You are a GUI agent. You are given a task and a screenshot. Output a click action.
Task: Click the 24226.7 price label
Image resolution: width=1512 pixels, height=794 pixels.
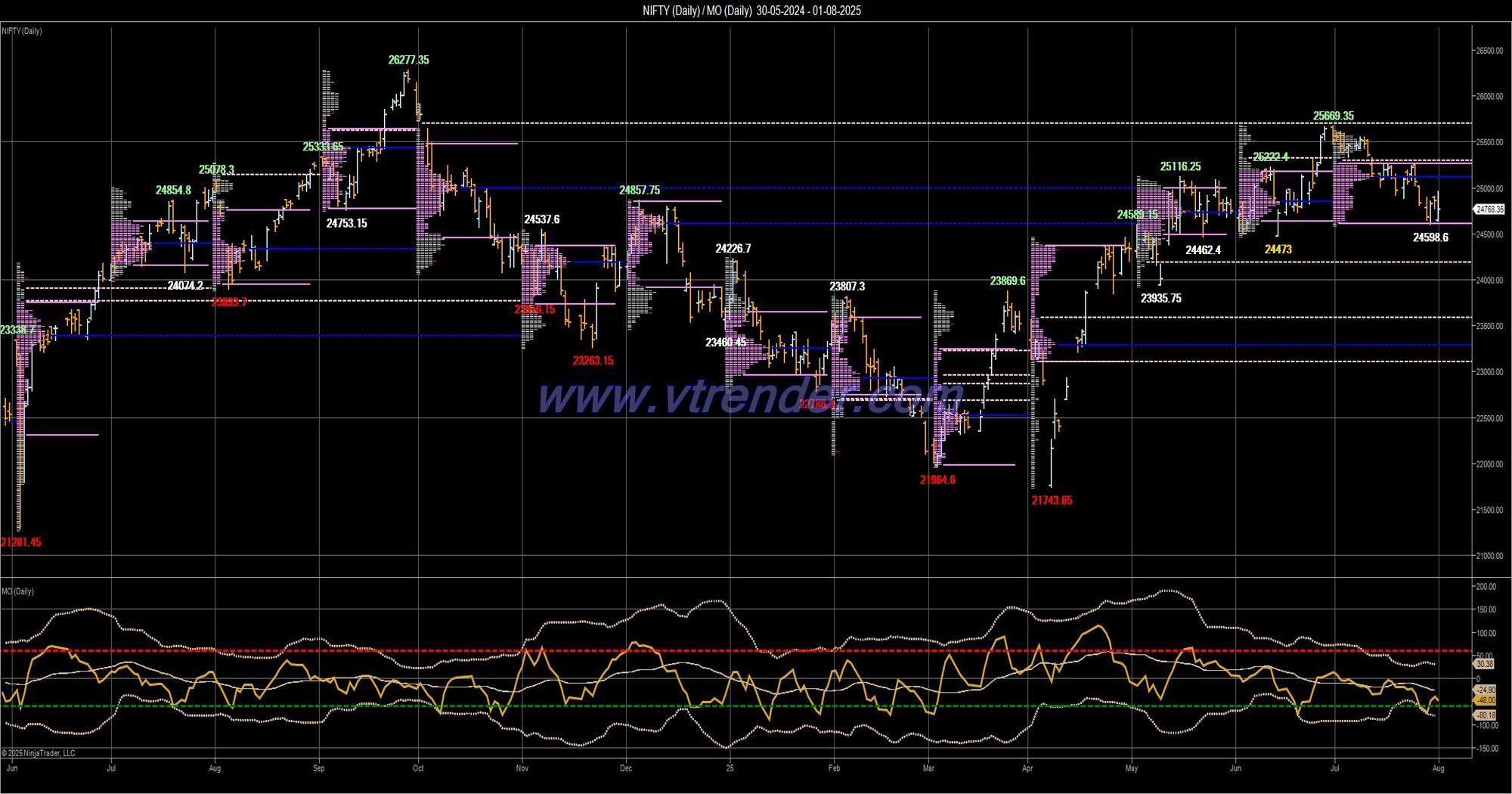tap(733, 249)
